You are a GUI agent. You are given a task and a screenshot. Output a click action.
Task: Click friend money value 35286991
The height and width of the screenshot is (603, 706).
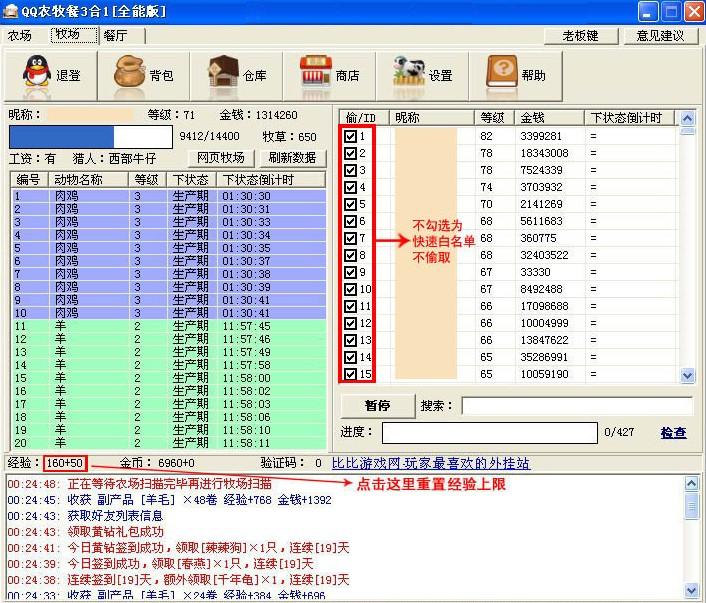(x=544, y=358)
